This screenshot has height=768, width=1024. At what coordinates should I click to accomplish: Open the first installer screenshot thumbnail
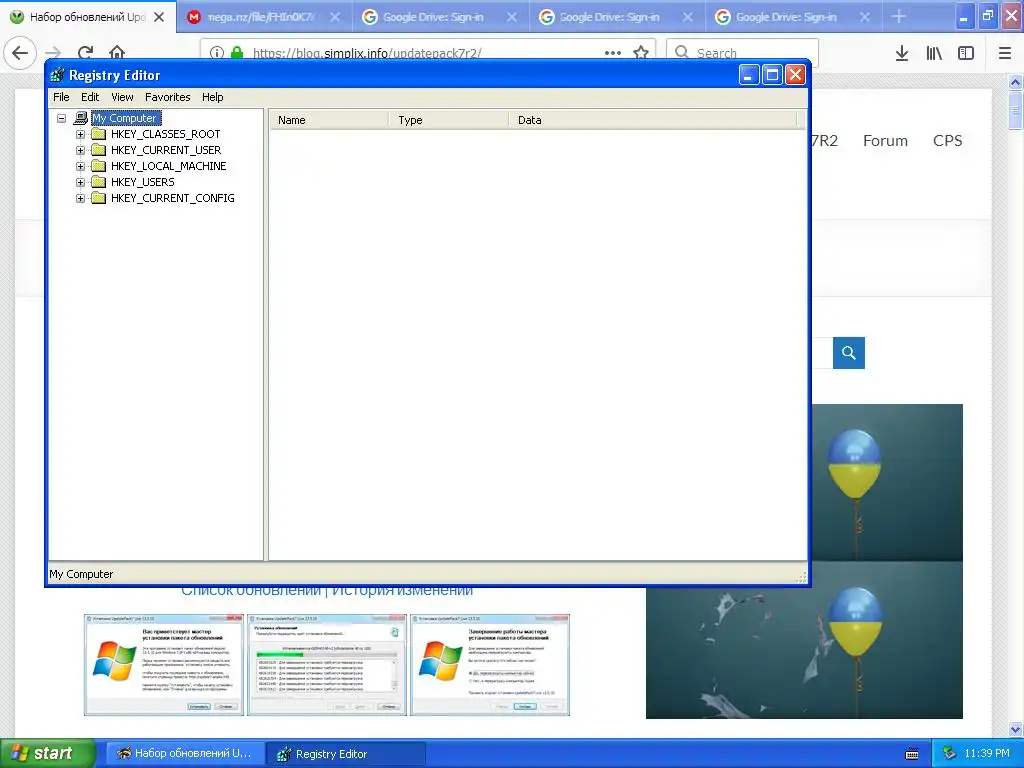tap(164, 665)
